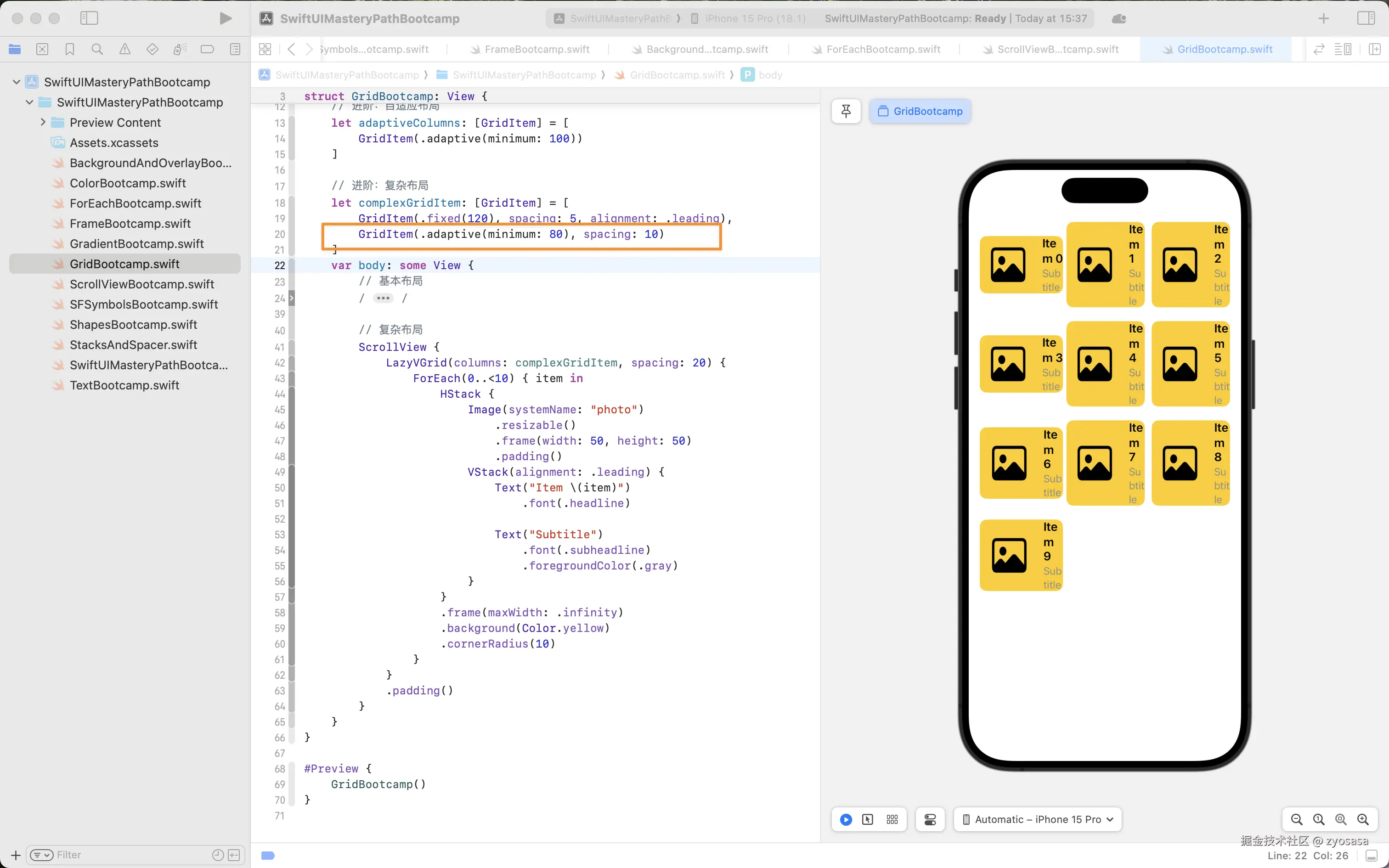Toggle the left navigator sidebar
Image resolution: width=1389 pixels, height=868 pixels.
click(89, 18)
